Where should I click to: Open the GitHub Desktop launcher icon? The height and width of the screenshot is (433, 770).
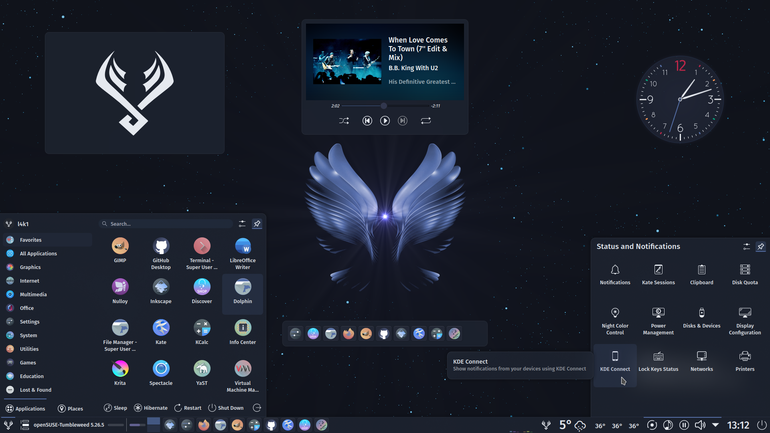(161, 253)
